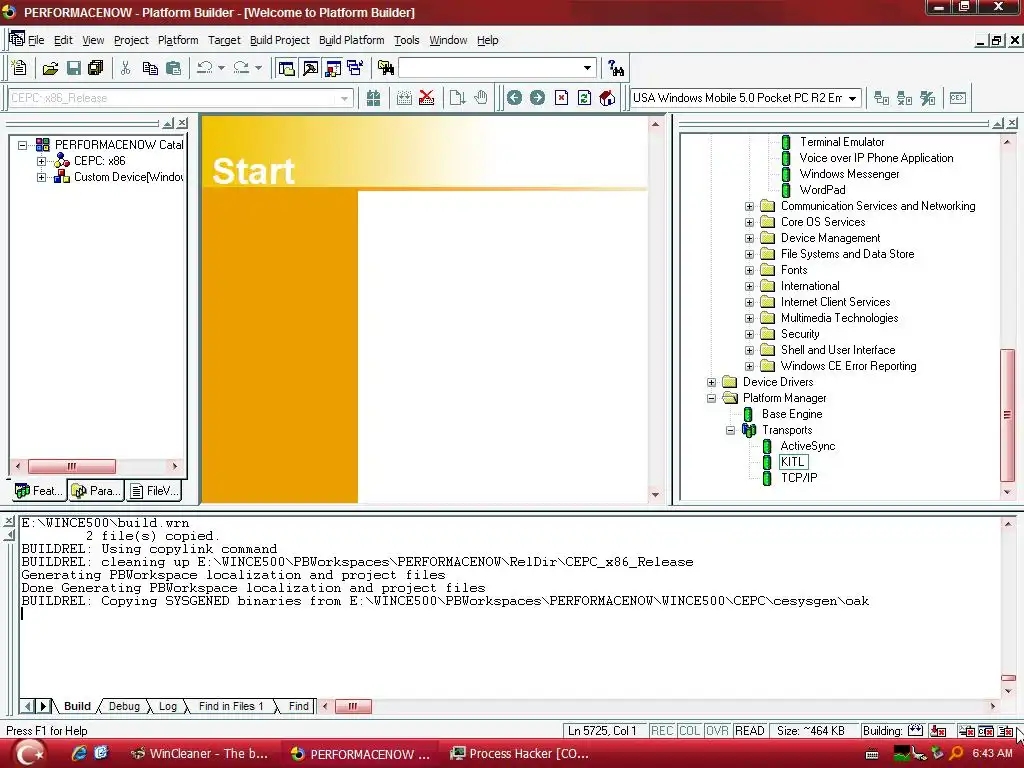Click the Back green arrow icon
Image resolution: width=1024 pixels, height=768 pixels.
[x=515, y=98]
